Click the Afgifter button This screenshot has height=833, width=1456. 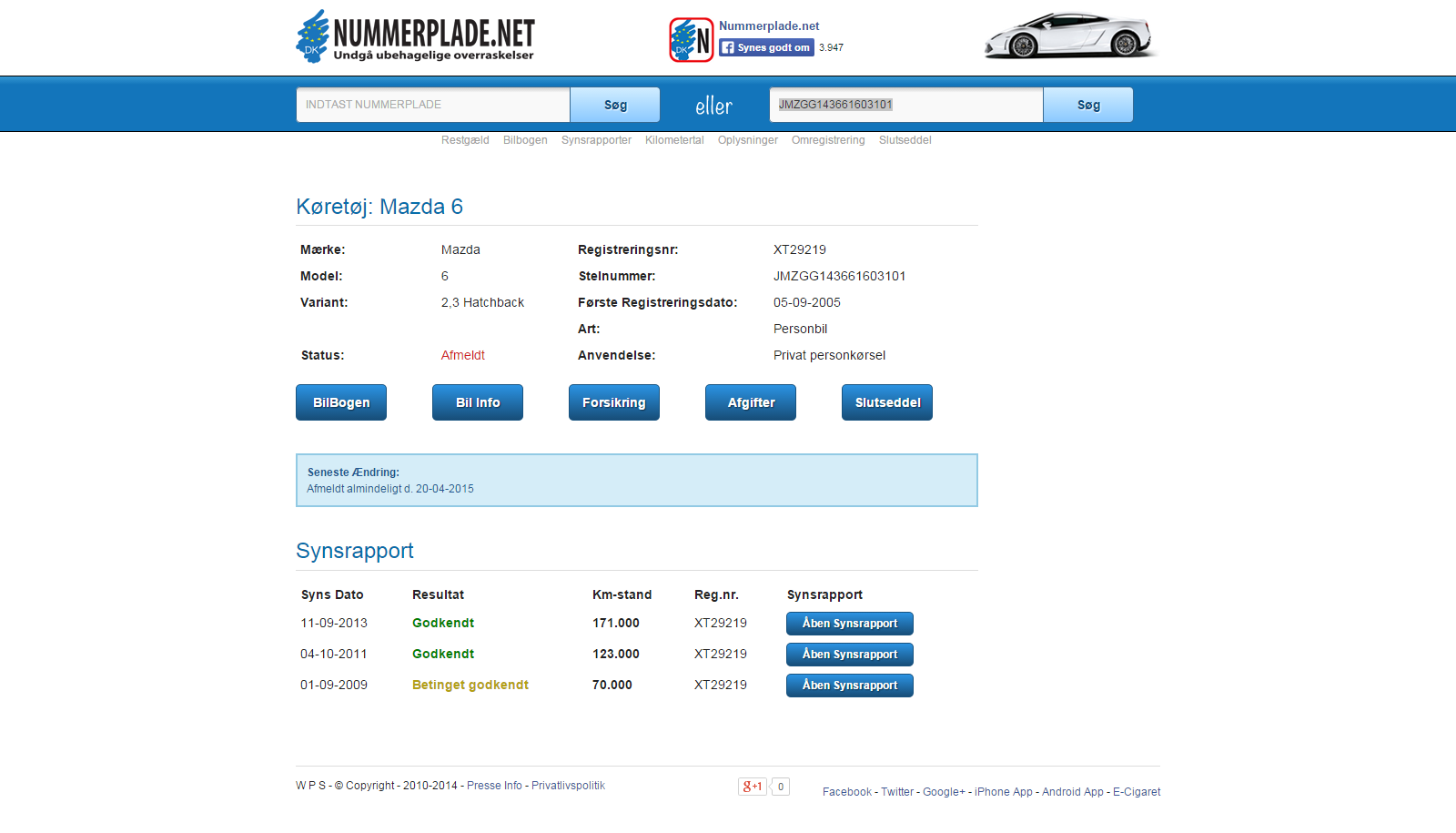click(x=751, y=402)
